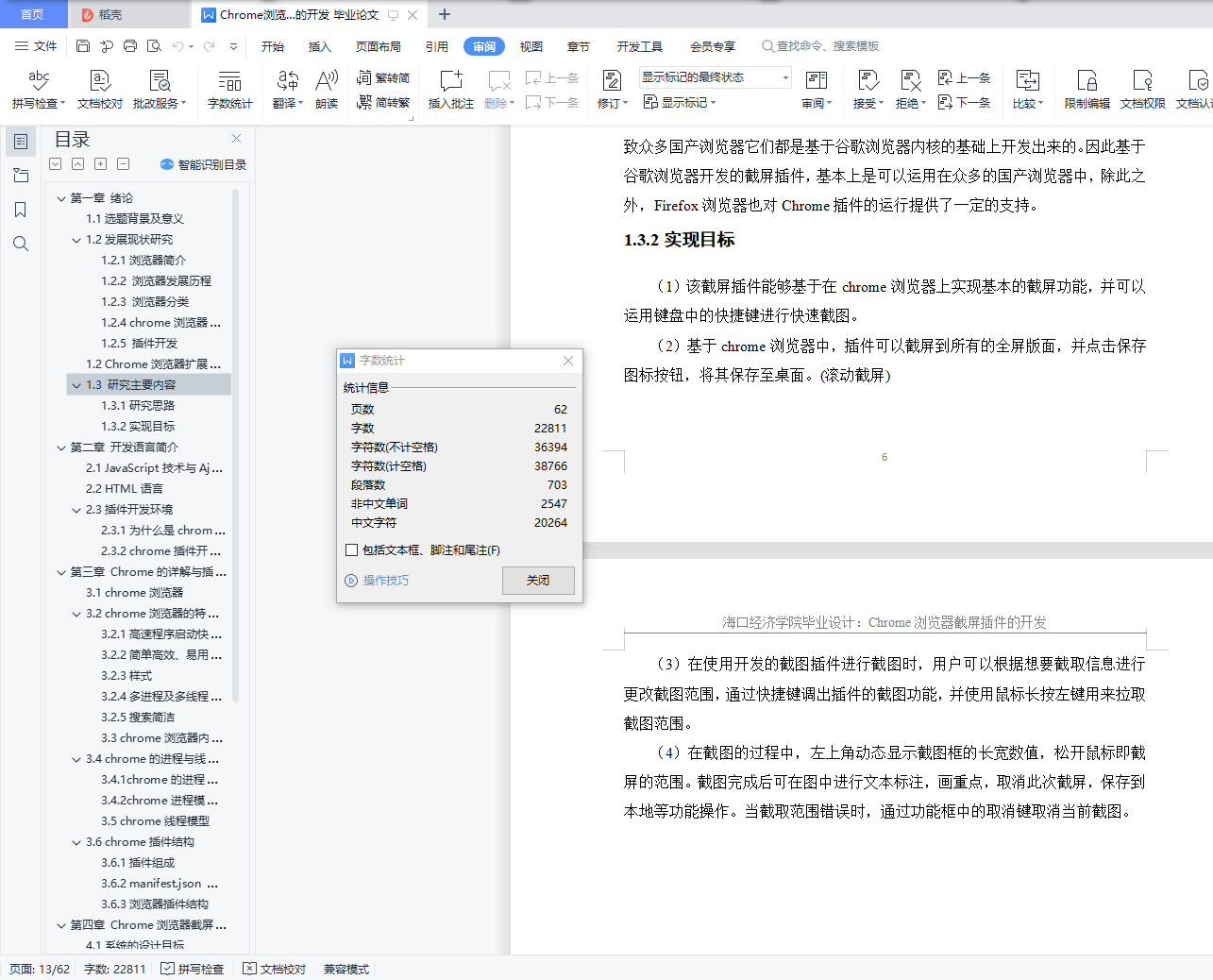Jump to outline item 1.3.2 实现目标

138,427
